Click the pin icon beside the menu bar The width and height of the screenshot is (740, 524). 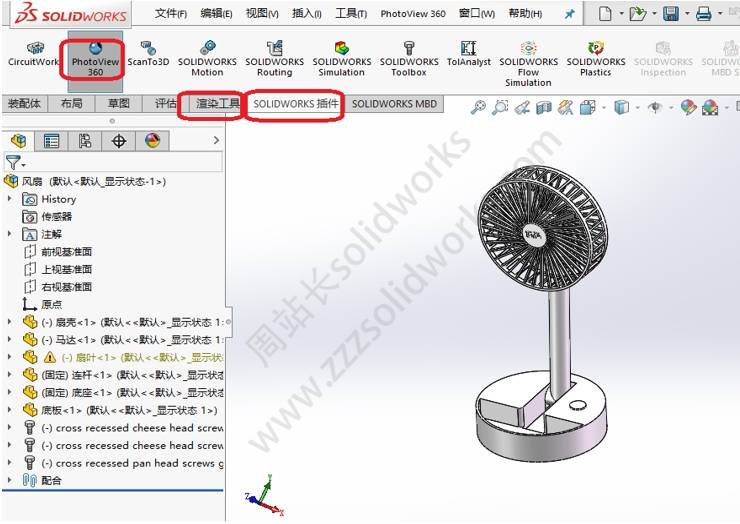570,14
